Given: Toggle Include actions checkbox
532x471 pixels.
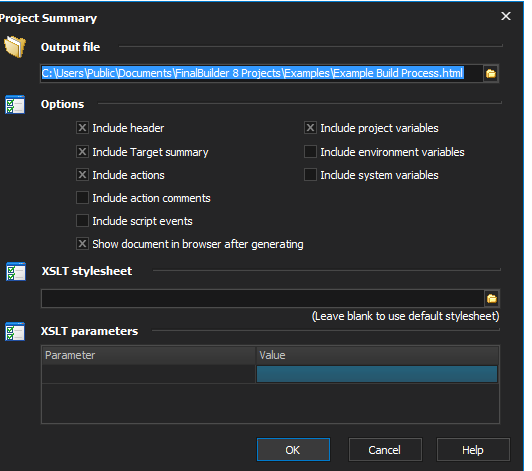Looking at the screenshot, I should click(82, 175).
